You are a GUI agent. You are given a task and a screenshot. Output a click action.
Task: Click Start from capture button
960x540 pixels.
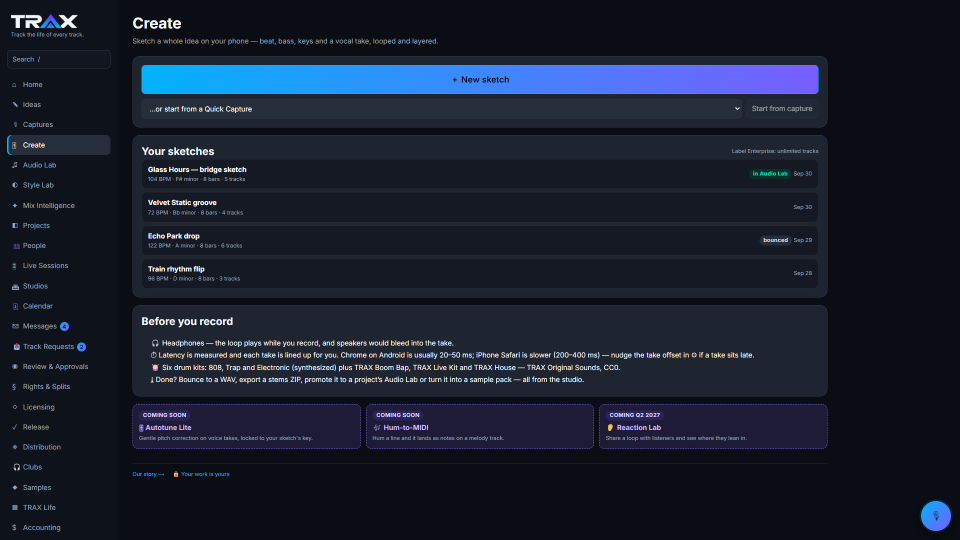pyautogui.click(x=782, y=109)
